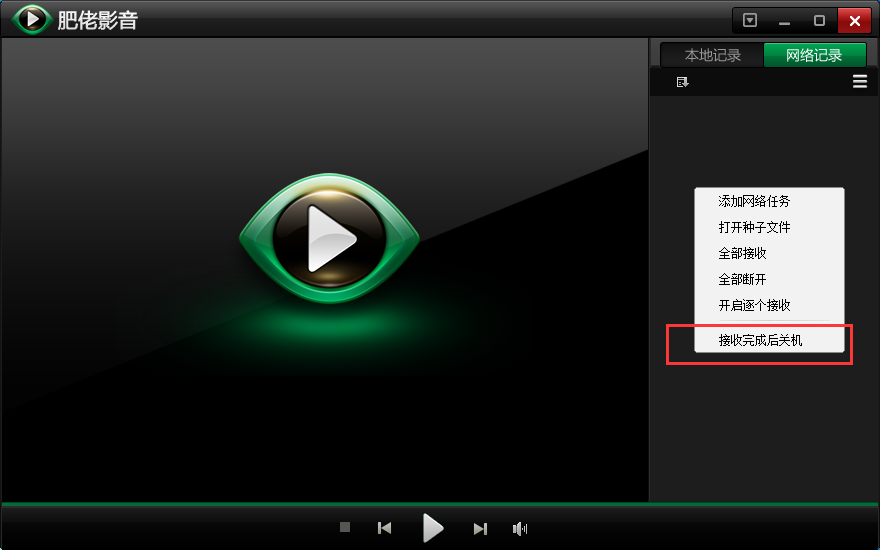Enable 开启逐个接收 from the menu
880x550 pixels.
click(x=769, y=305)
